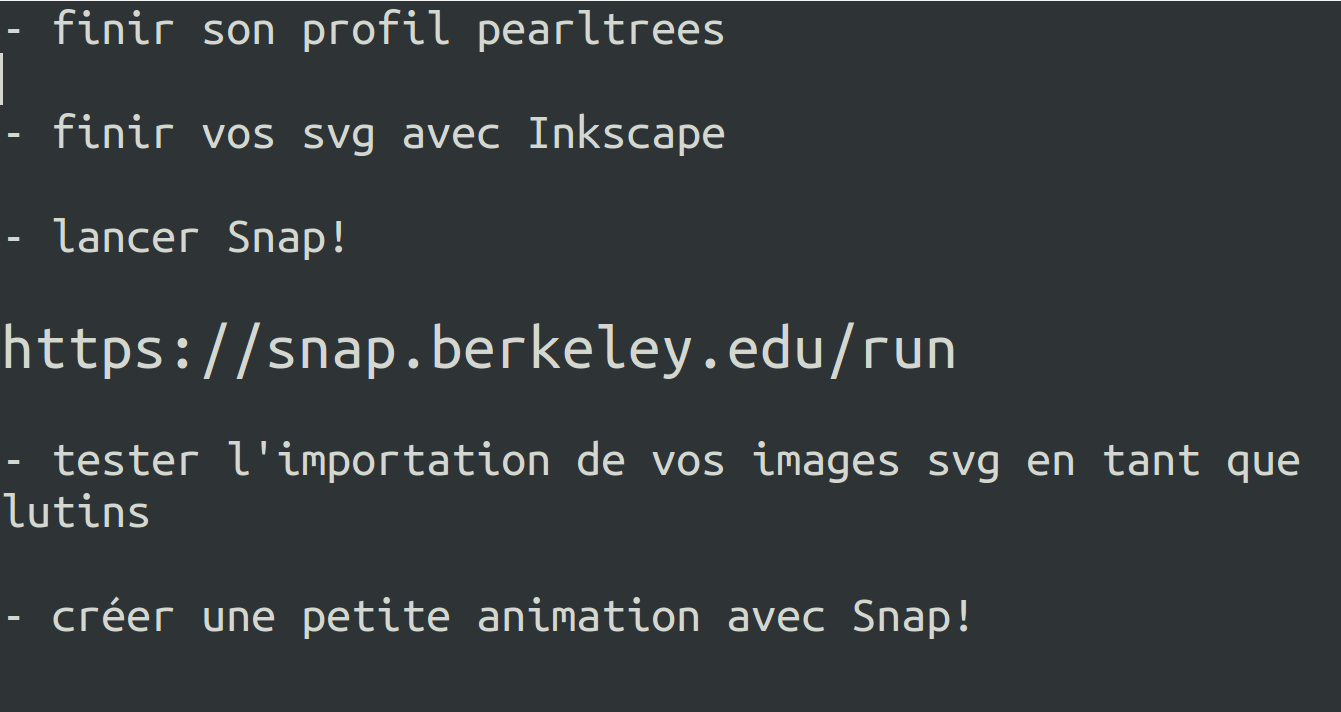The image size is (1341, 712).
Task: Click "svg" in the Inkscape line
Action: click(339, 134)
